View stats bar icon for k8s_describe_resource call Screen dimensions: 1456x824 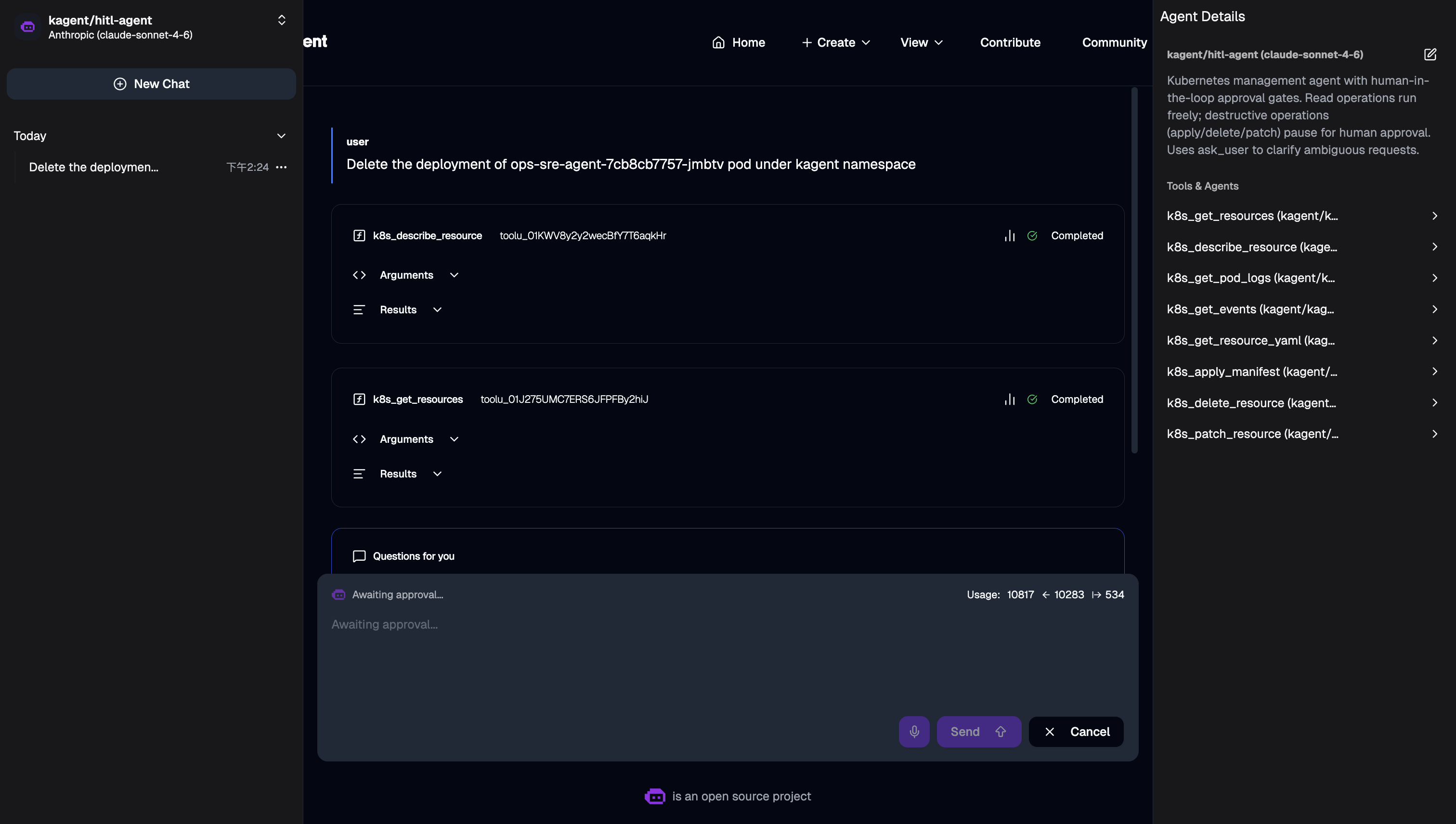(1009, 235)
